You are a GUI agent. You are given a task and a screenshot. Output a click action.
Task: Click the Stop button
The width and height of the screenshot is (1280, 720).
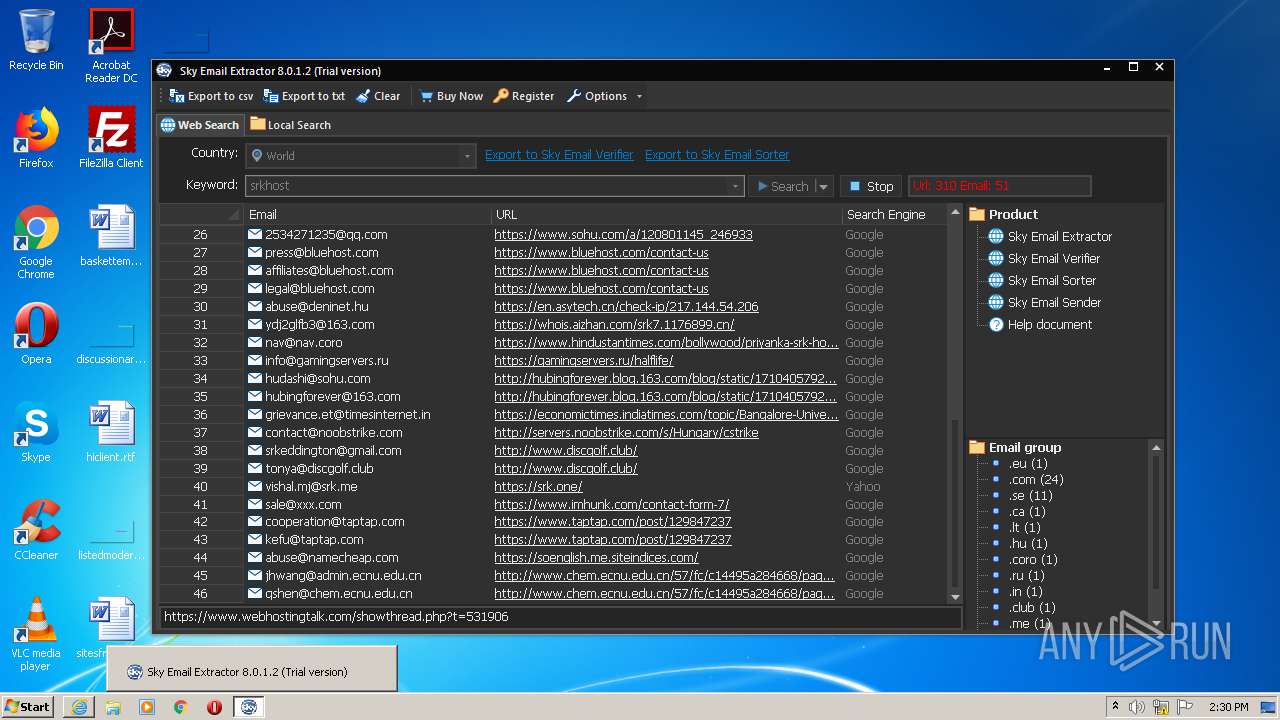click(871, 186)
